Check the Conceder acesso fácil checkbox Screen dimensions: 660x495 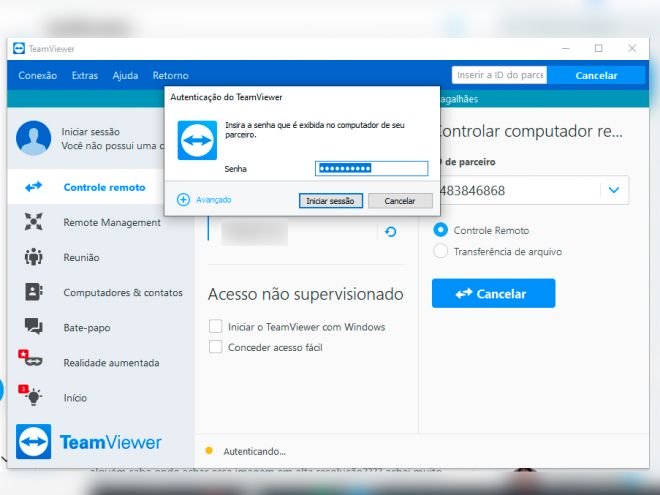pyautogui.click(x=216, y=347)
